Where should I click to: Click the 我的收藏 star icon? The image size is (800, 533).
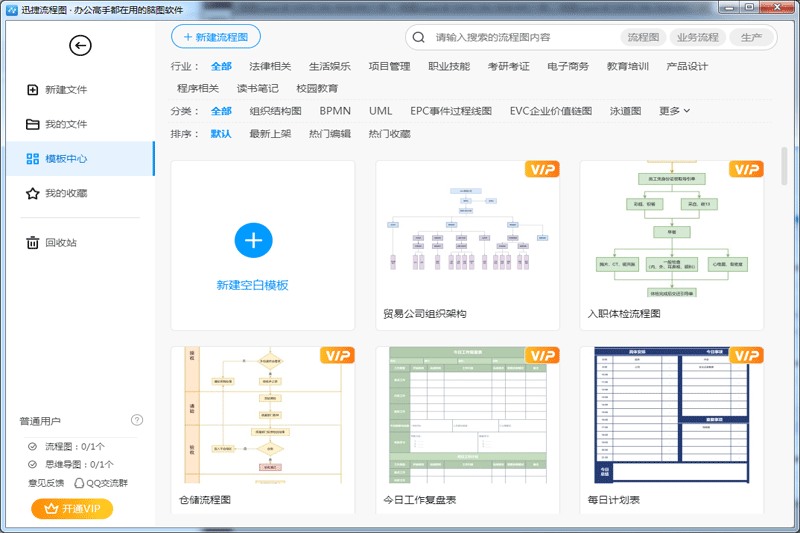tap(32, 193)
